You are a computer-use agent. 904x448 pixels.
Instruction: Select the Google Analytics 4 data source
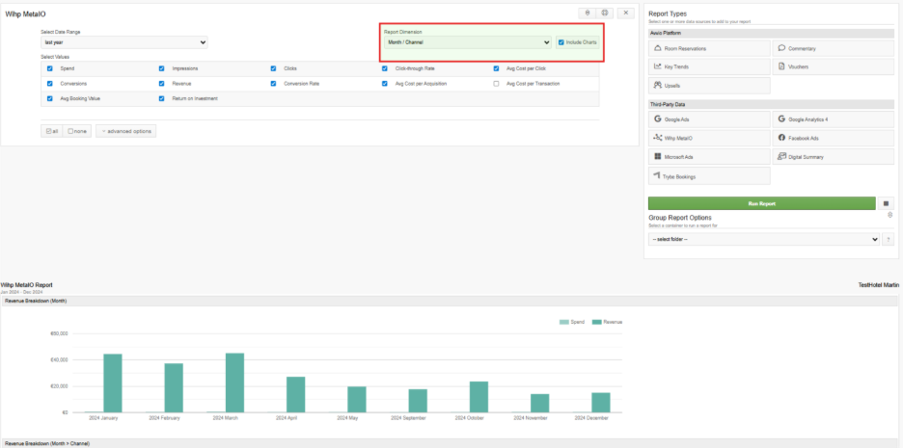point(833,119)
